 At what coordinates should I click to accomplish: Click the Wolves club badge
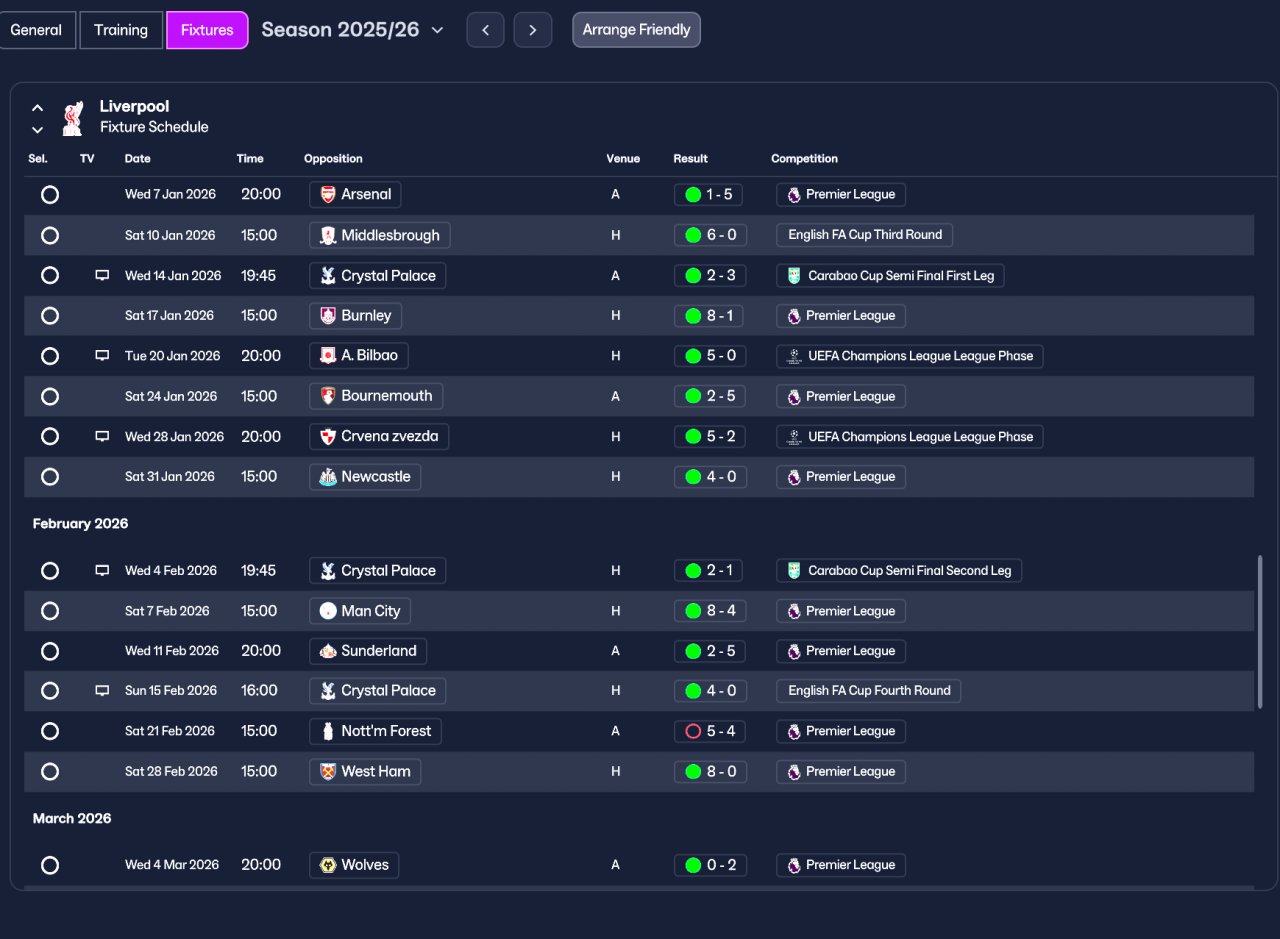click(x=328, y=865)
